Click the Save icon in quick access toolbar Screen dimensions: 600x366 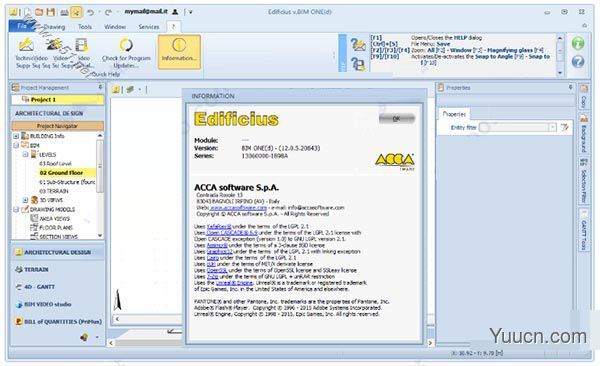click(x=51, y=12)
